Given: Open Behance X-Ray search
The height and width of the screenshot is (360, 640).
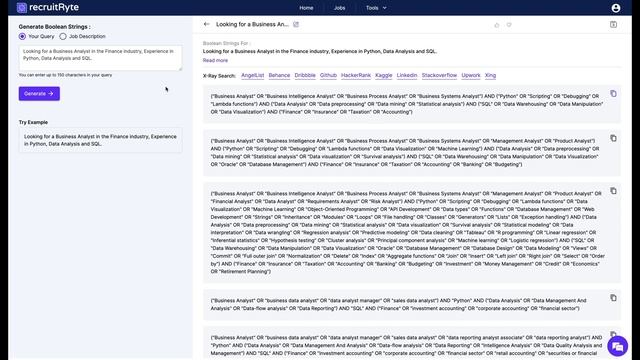Looking at the screenshot, I should (x=279, y=76).
